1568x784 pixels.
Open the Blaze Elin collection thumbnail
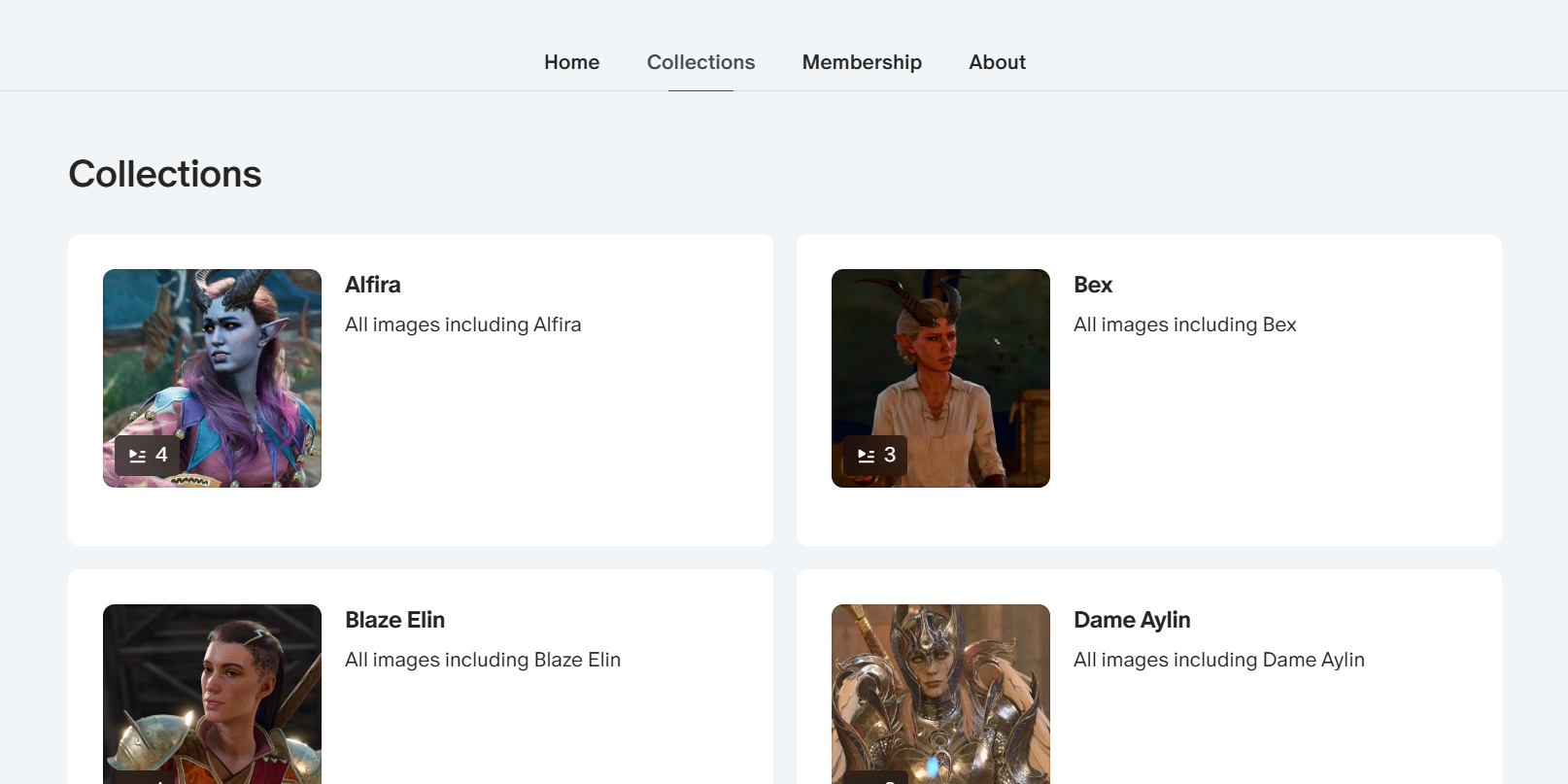coord(212,694)
